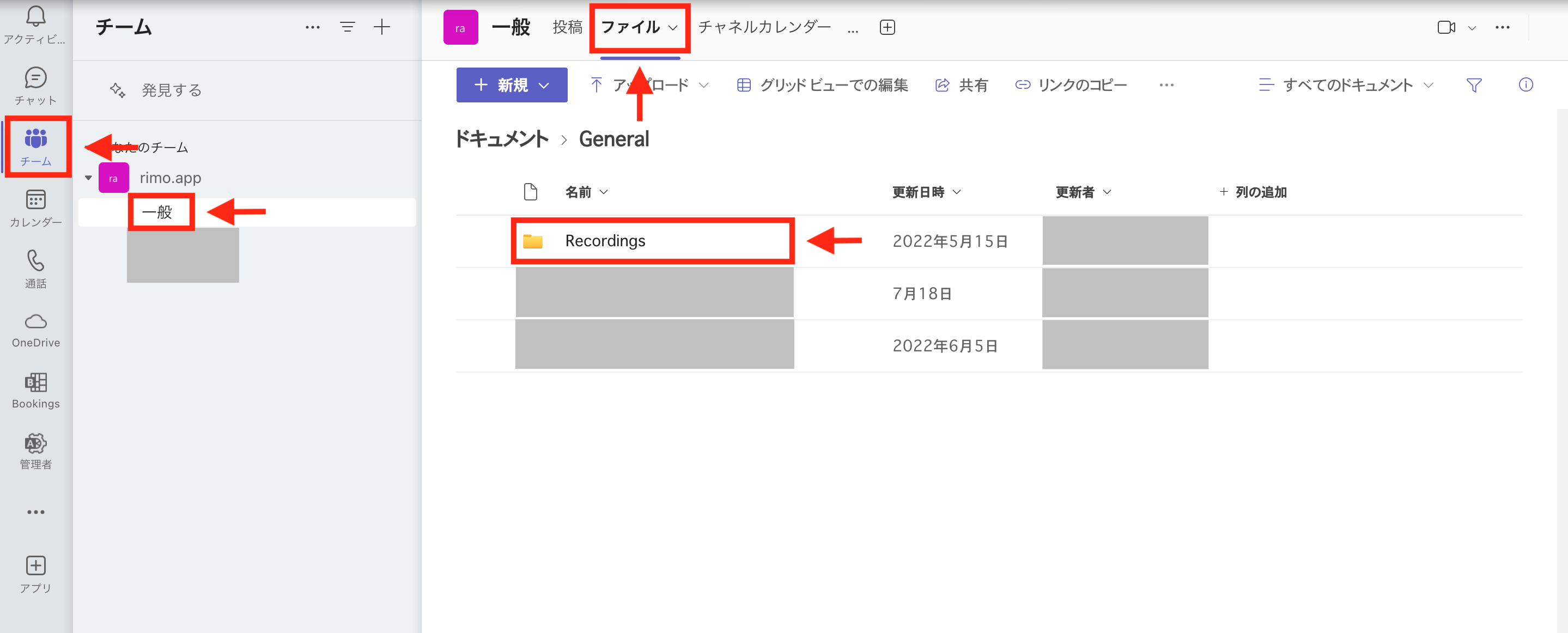Viewport: 1568px width, 633px height.
Task: Open Calls (通話) from the sidebar
Action: pyautogui.click(x=35, y=268)
